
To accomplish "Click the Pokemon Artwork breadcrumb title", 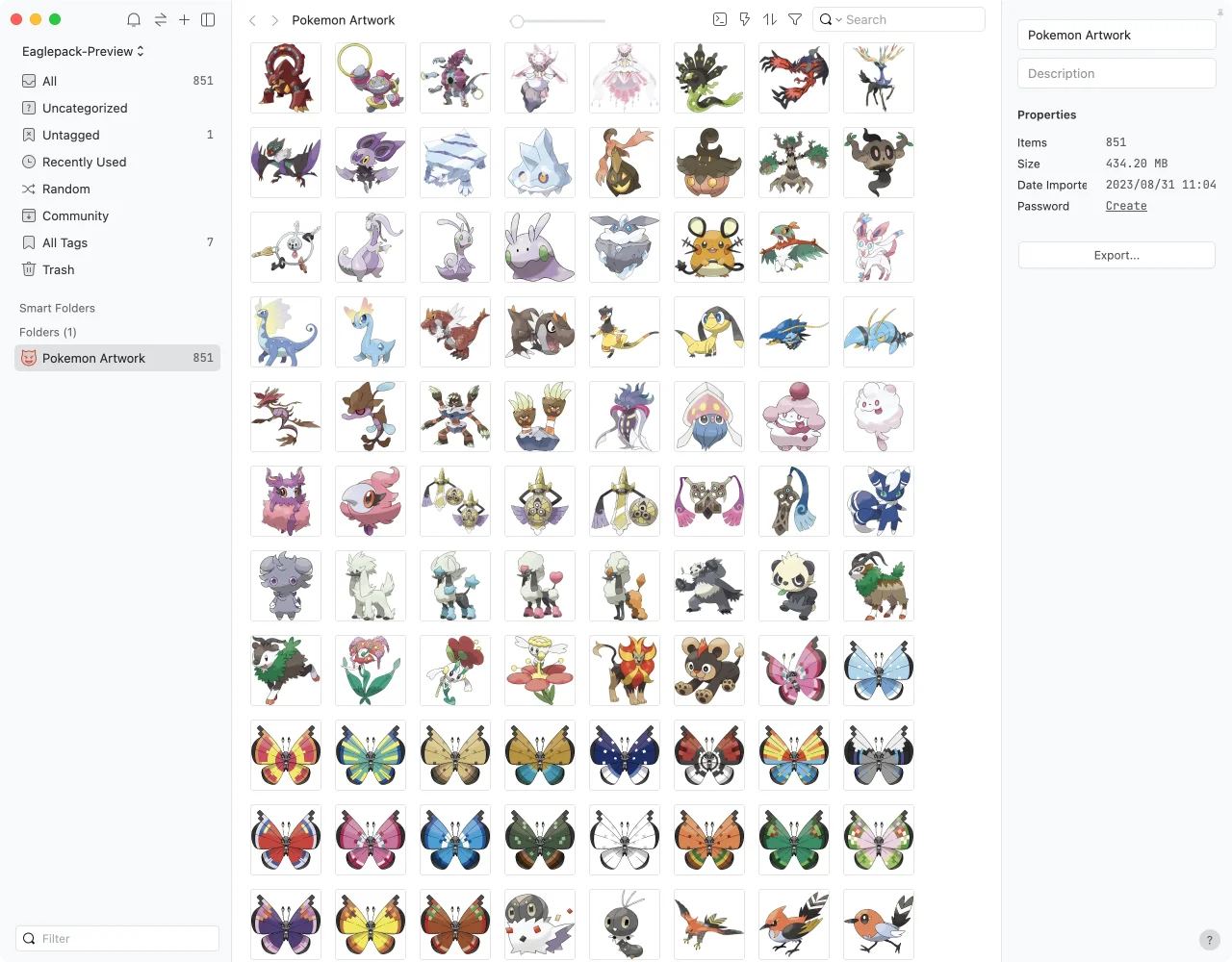I will point(344,20).
